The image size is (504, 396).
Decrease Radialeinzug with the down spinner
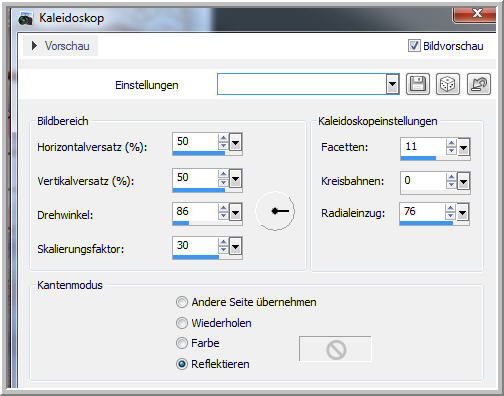[450, 216]
